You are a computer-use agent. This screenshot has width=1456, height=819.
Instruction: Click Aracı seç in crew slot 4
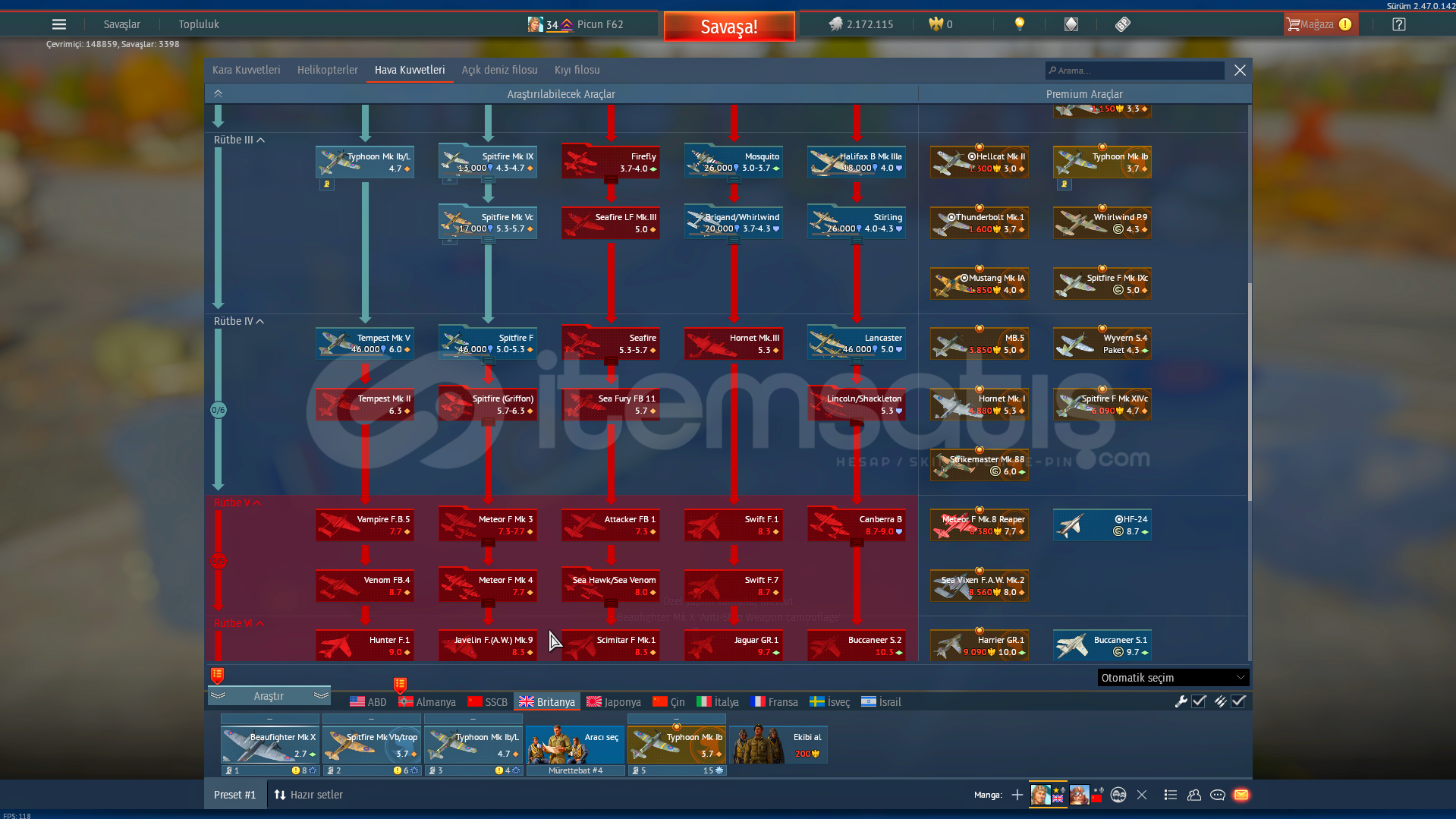[576, 745]
